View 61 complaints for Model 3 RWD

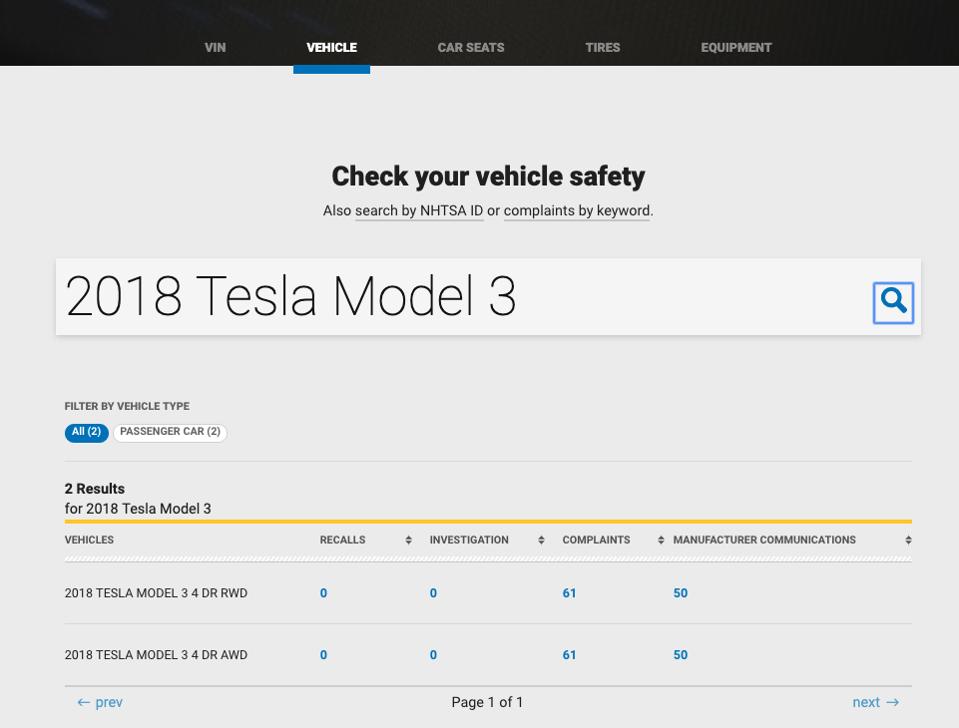tap(569, 592)
